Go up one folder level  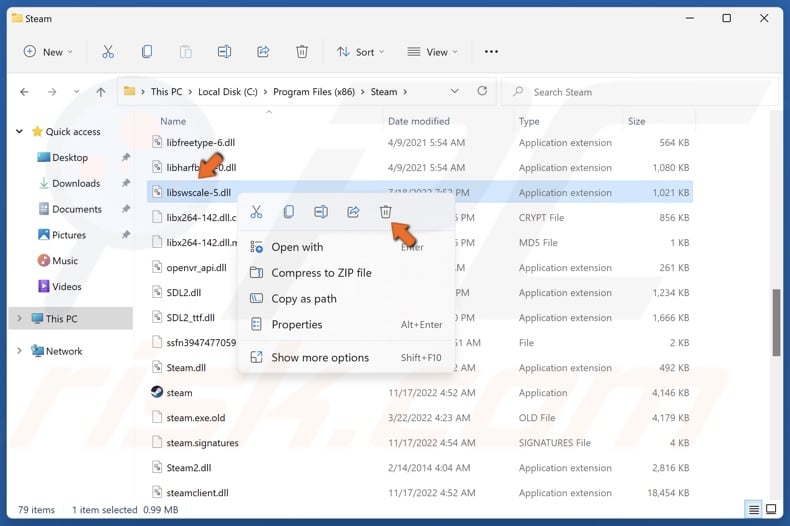click(x=101, y=92)
